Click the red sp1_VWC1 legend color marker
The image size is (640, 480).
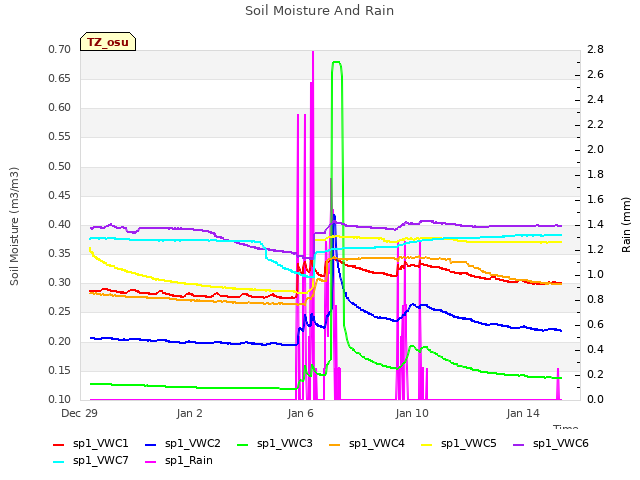(x=59, y=444)
